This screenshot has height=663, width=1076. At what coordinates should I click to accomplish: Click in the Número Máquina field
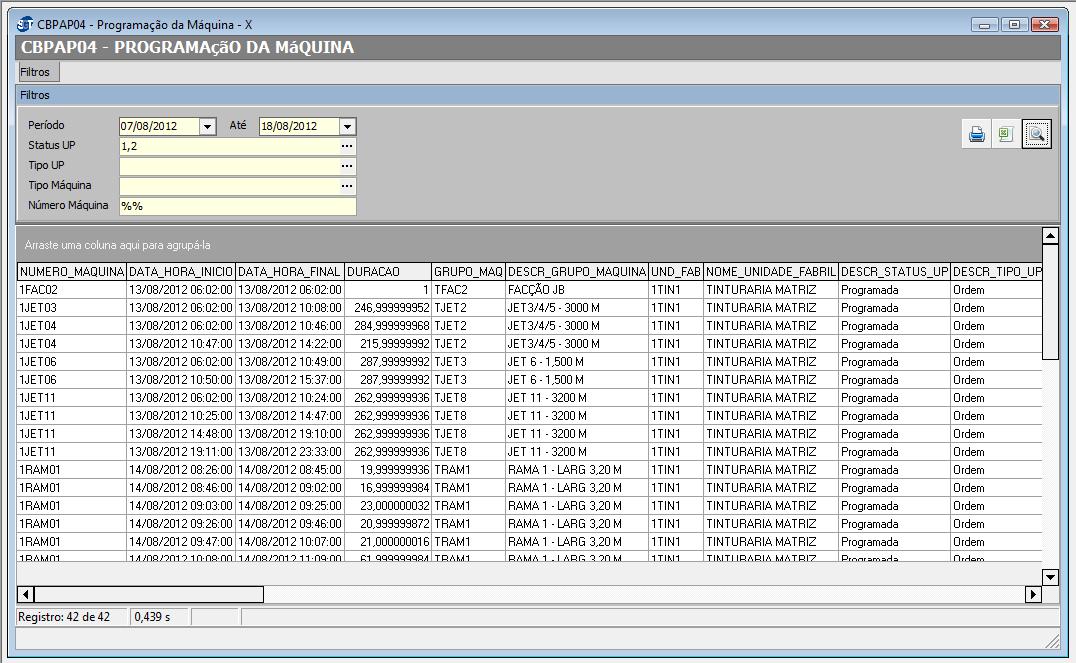(237, 206)
